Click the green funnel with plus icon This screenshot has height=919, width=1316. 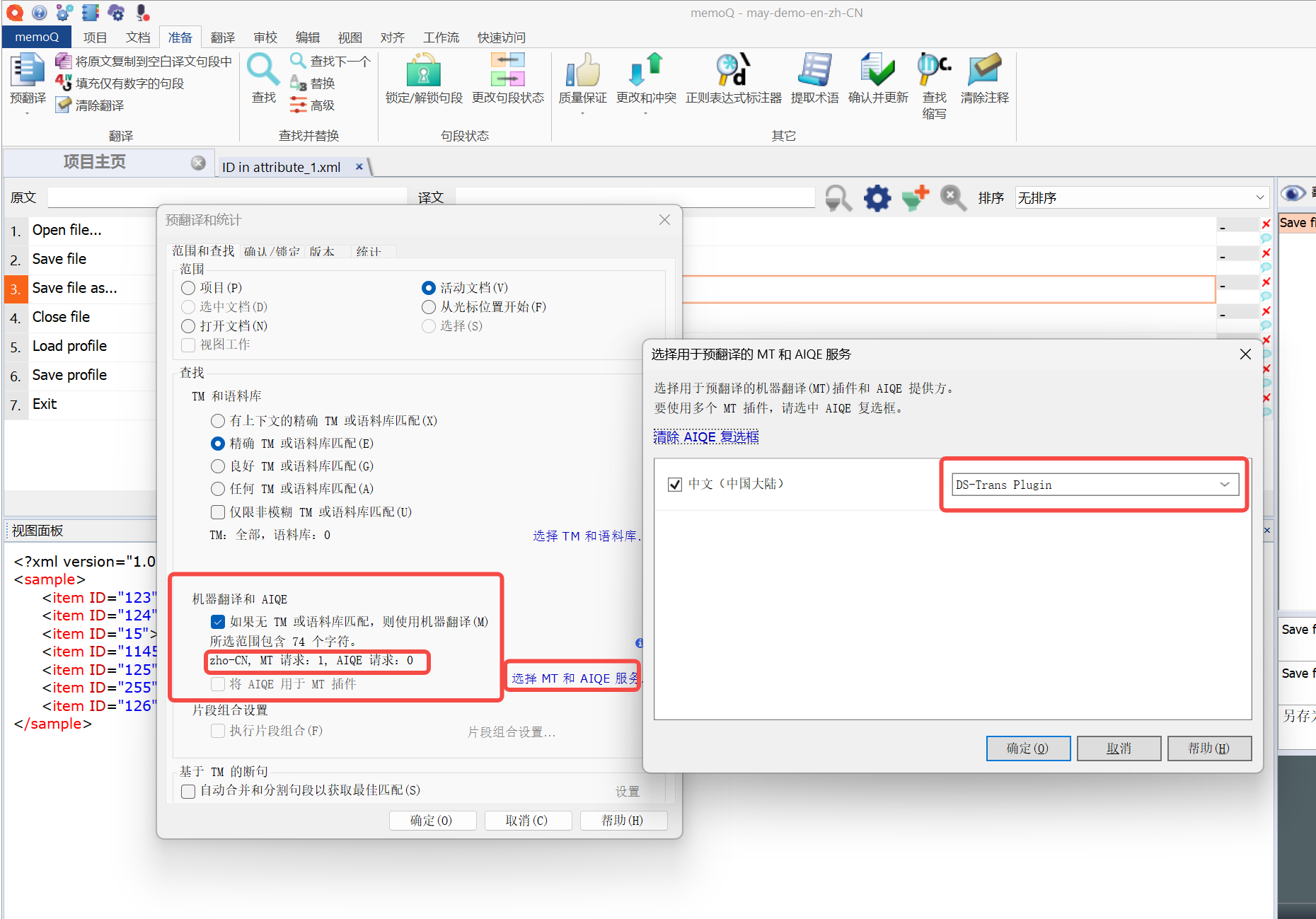click(x=916, y=198)
